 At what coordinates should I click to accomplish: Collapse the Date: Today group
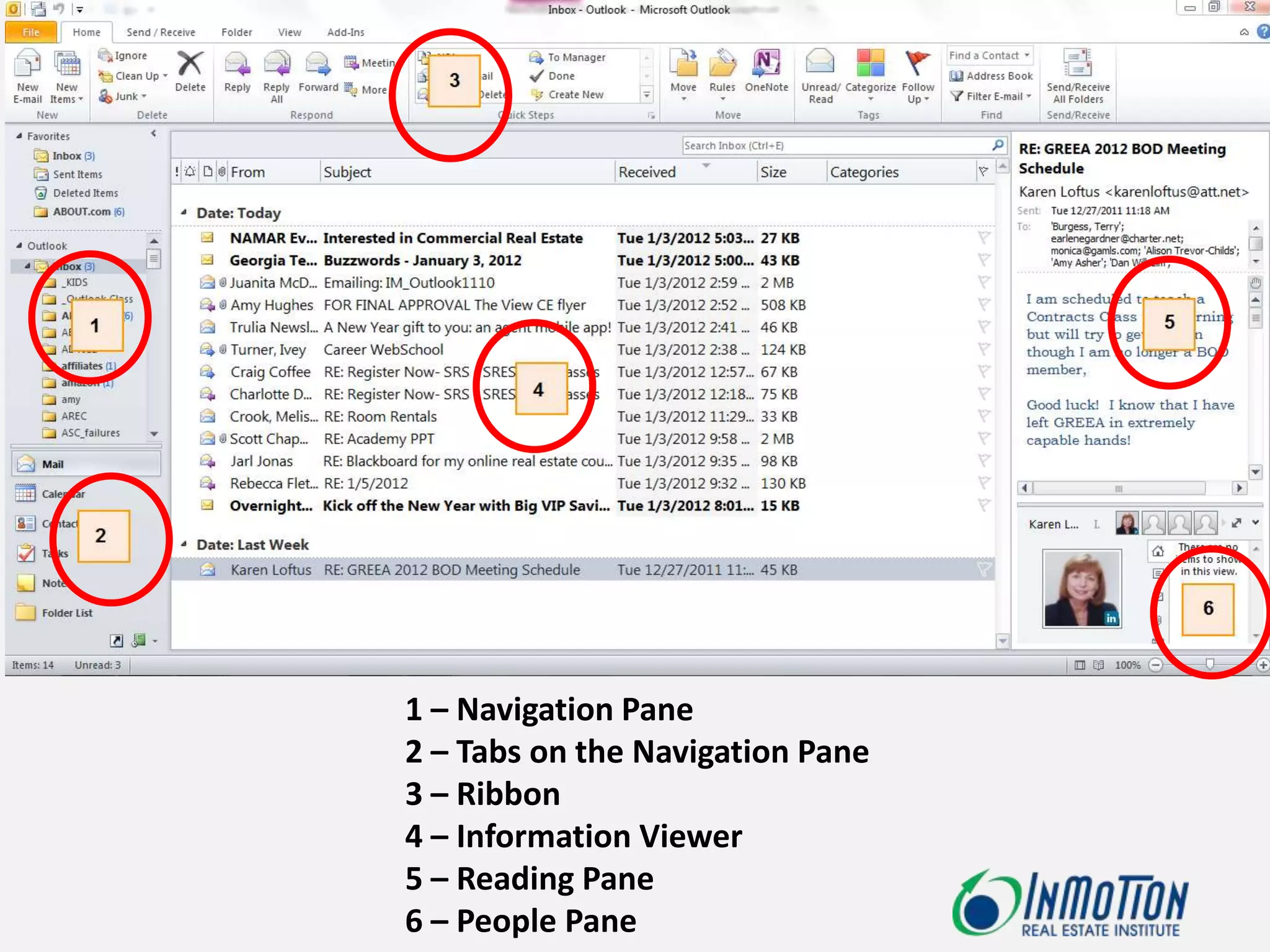tap(184, 213)
